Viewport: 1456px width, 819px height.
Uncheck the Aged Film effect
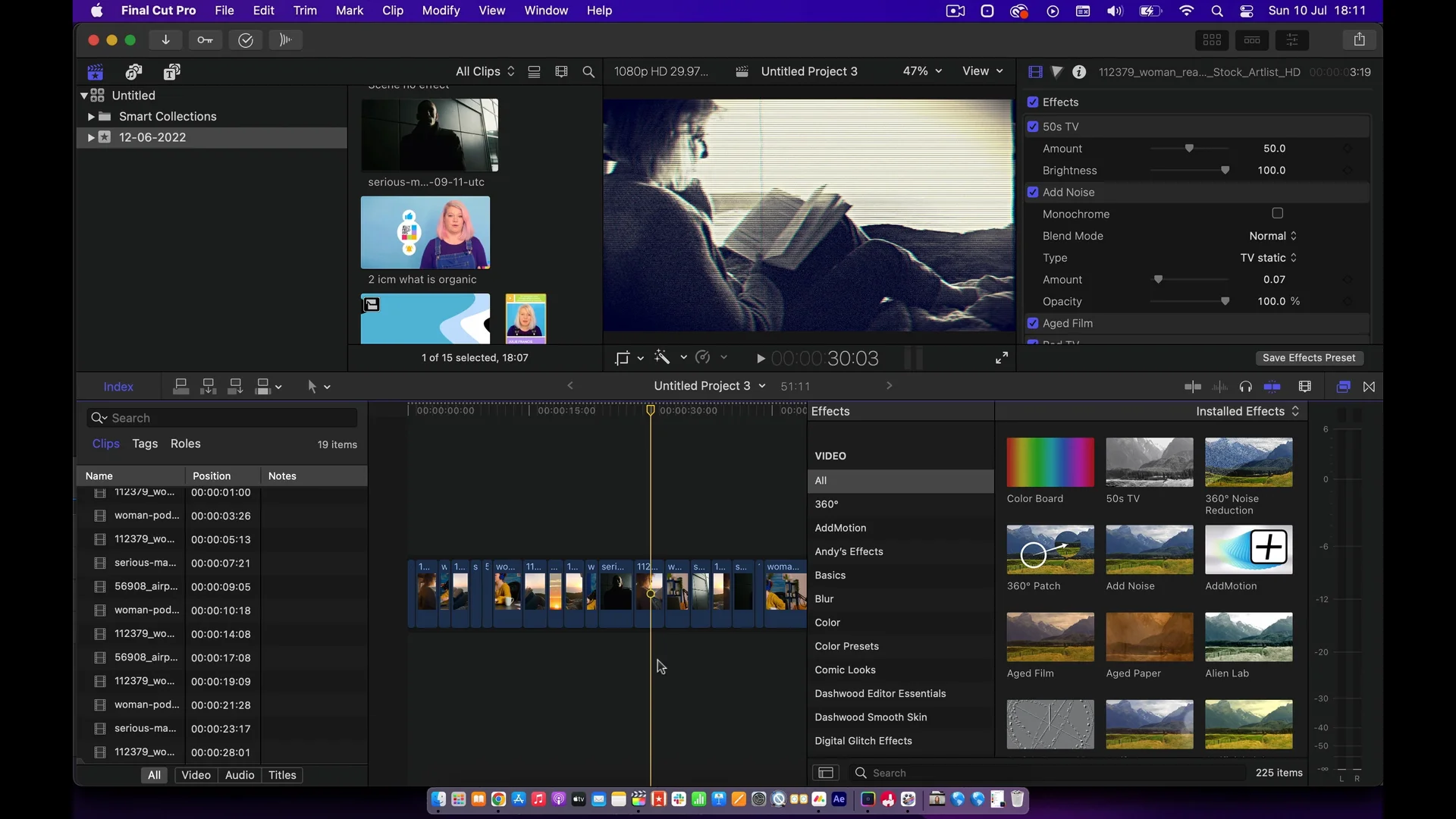click(1033, 323)
